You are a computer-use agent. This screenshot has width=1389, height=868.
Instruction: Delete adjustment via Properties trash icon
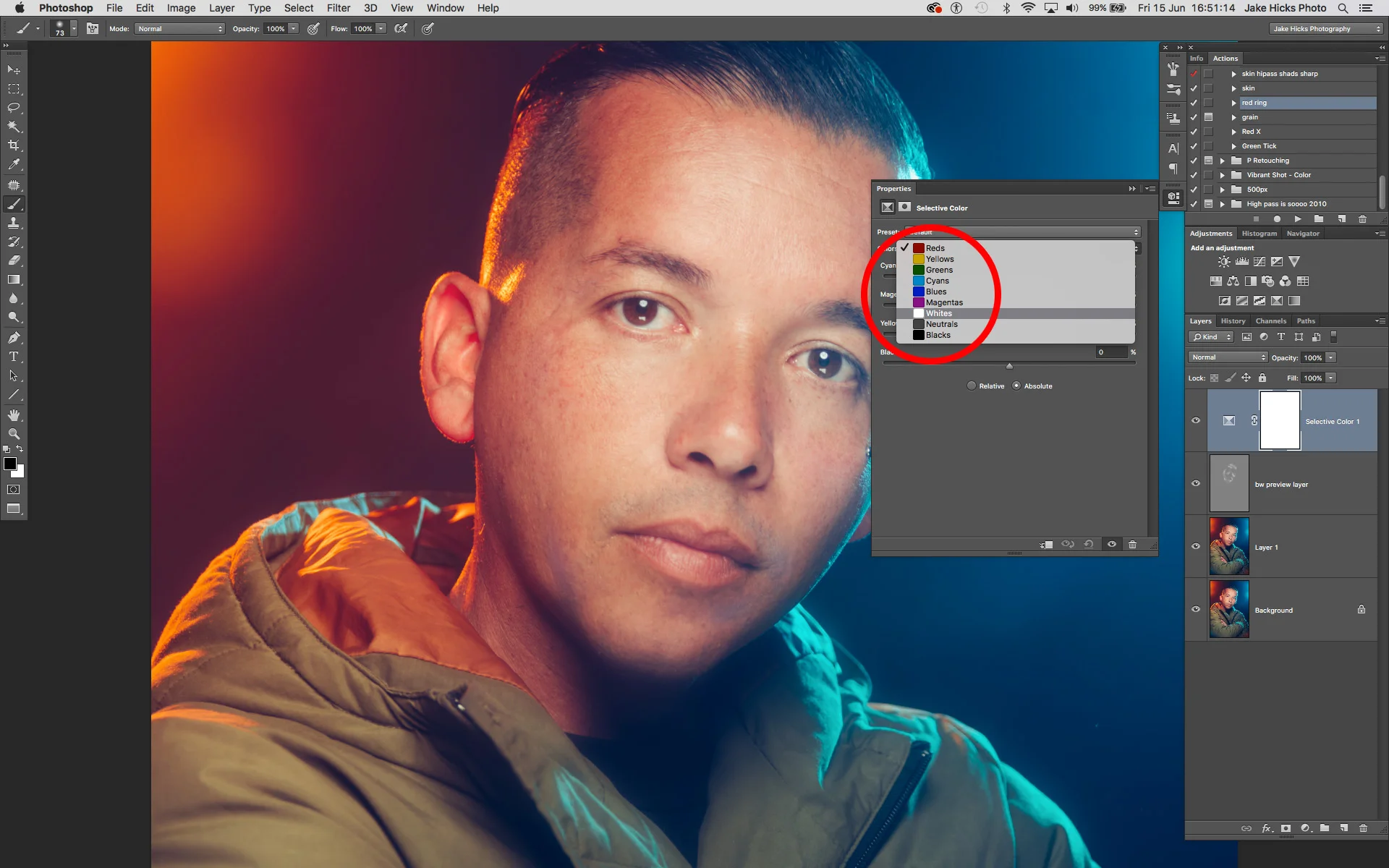(x=1133, y=545)
